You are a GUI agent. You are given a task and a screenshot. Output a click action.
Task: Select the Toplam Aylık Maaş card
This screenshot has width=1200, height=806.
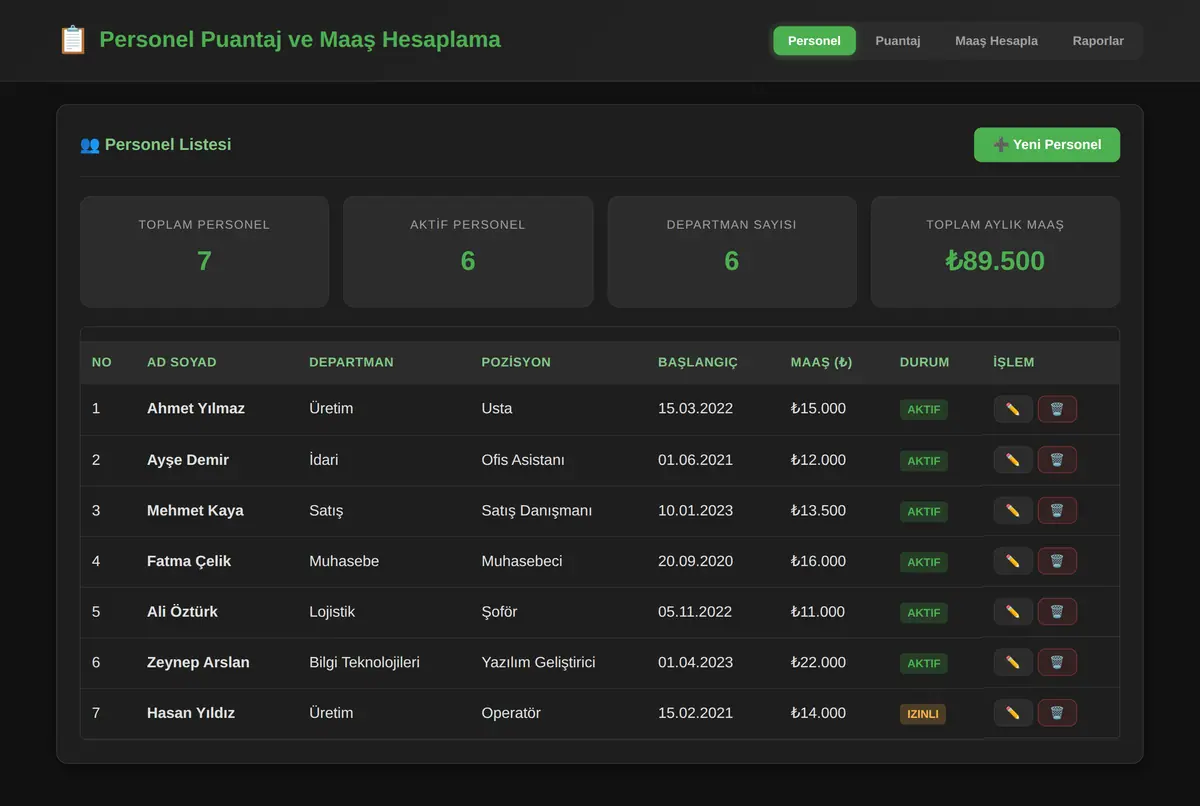[x=995, y=252]
